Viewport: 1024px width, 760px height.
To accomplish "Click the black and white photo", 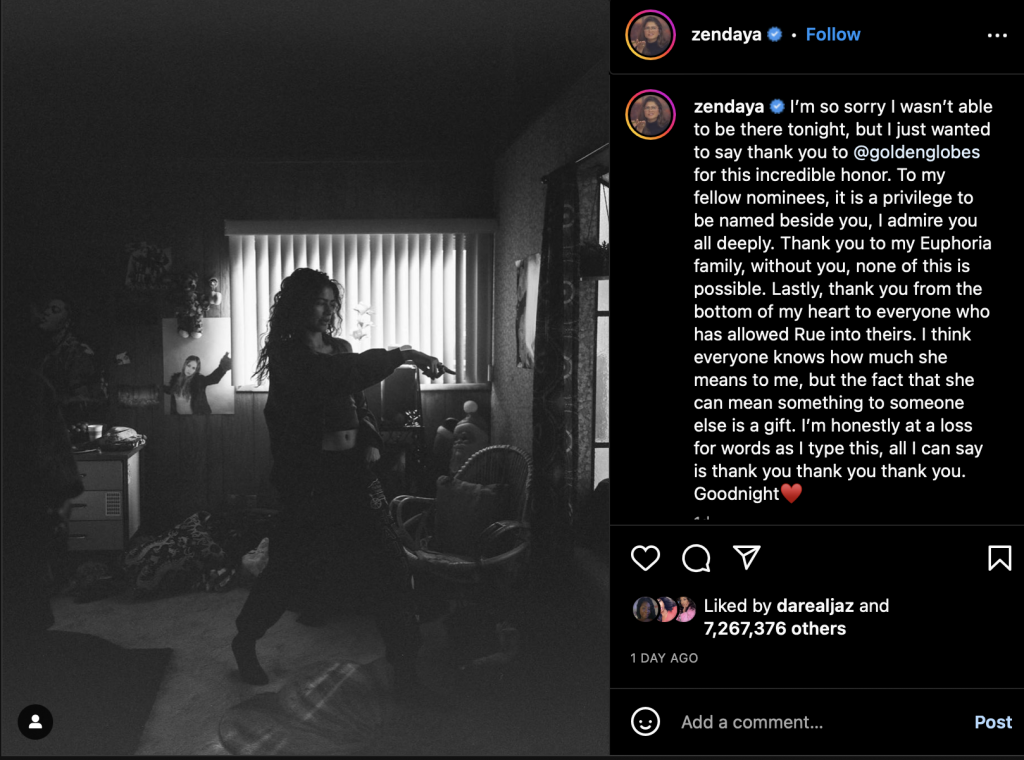I will [304, 379].
